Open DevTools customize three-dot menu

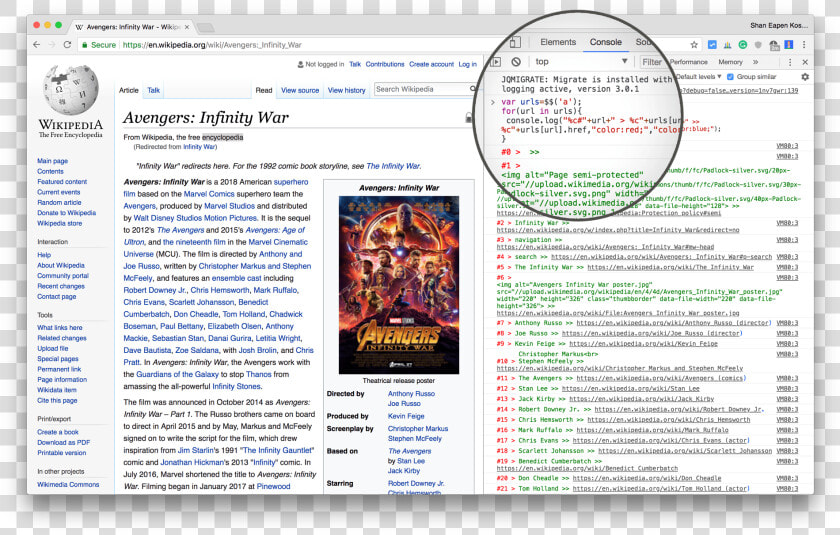click(790, 62)
